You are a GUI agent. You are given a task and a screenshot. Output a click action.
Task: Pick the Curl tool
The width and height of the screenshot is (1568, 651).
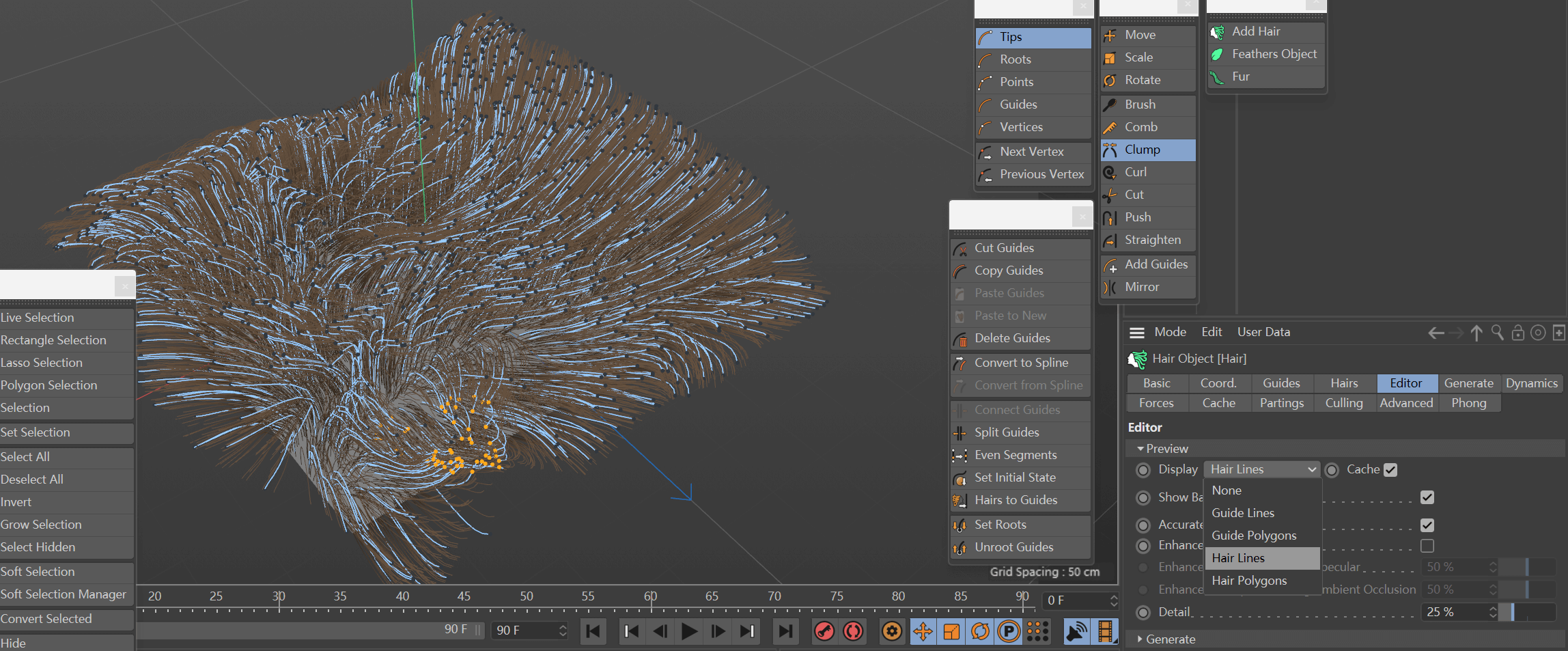tap(1148, 172)
